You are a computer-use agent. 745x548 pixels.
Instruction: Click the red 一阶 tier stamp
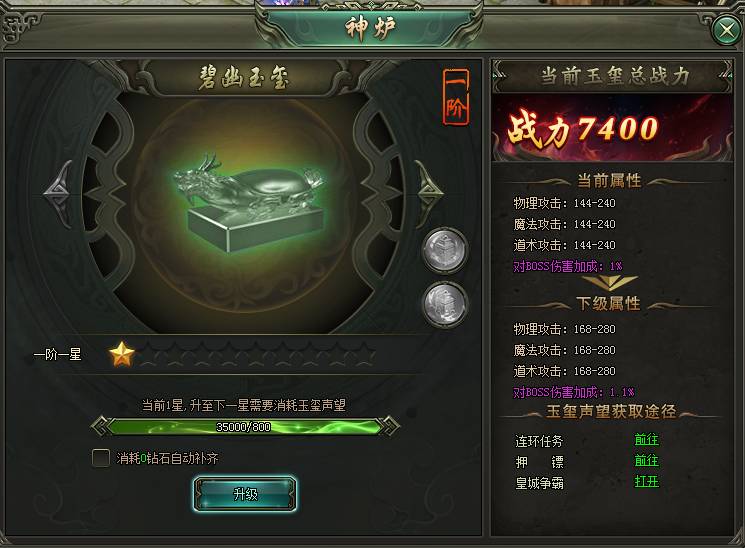(x=456, y=97)
